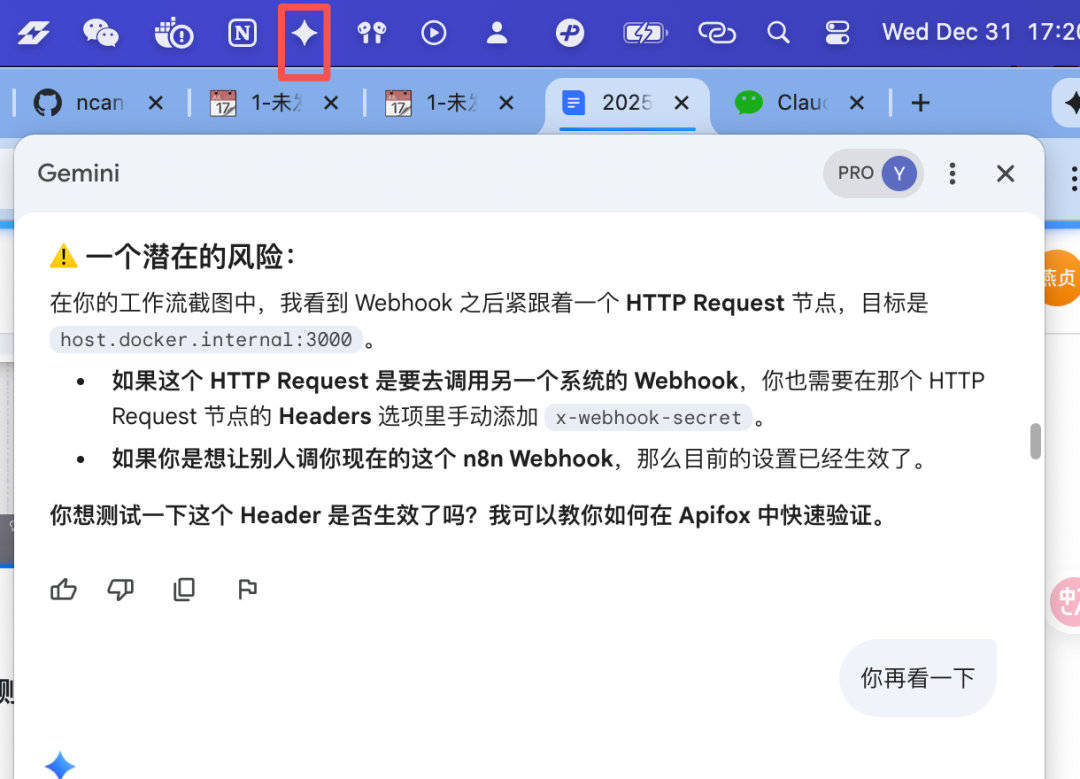Open the link-shaped menu bar icon
This screenshot has height=779, width=1080.
pyautogui.click(x=717, y=32)
